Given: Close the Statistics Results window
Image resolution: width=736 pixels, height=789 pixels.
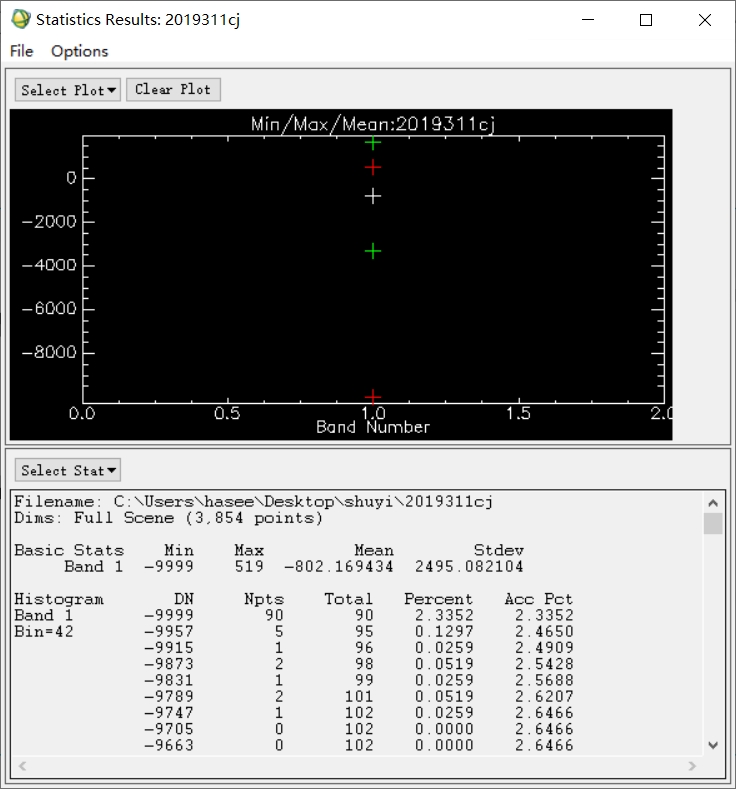Looking at the screenshot, I should (705, 20).
